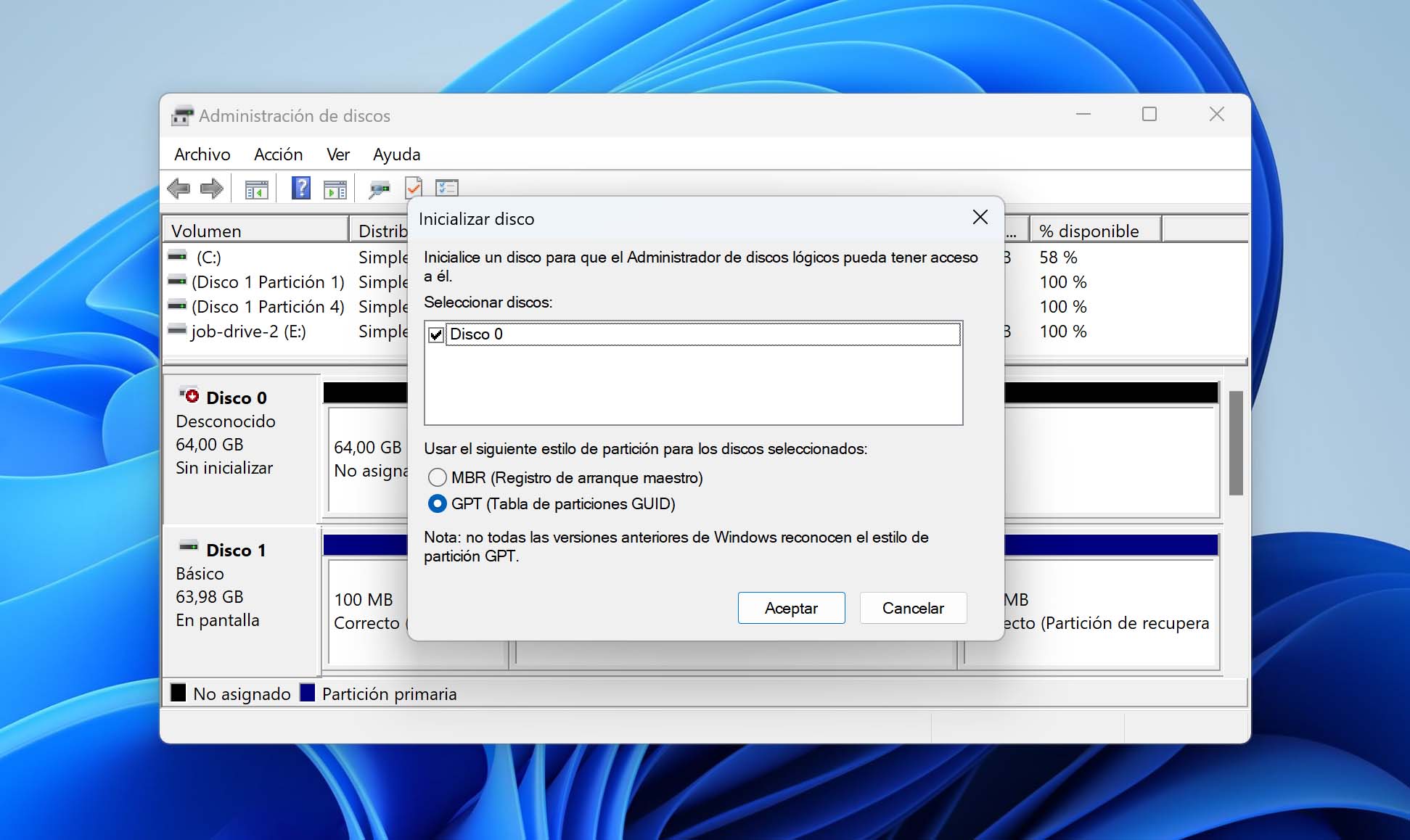
Task: Open the Ver menu
Action: click(x=338, y=155)
